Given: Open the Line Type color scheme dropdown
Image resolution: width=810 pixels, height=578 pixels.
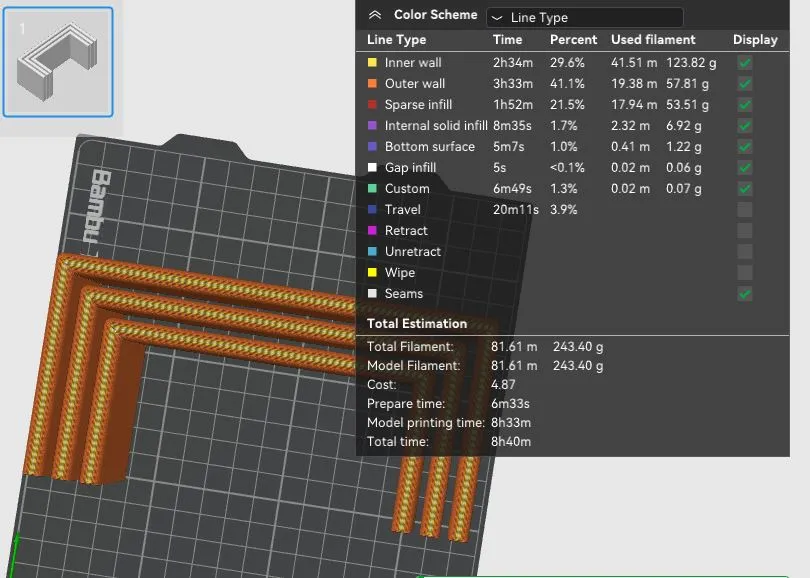Looking at the screenshot, I should [584, 17].
